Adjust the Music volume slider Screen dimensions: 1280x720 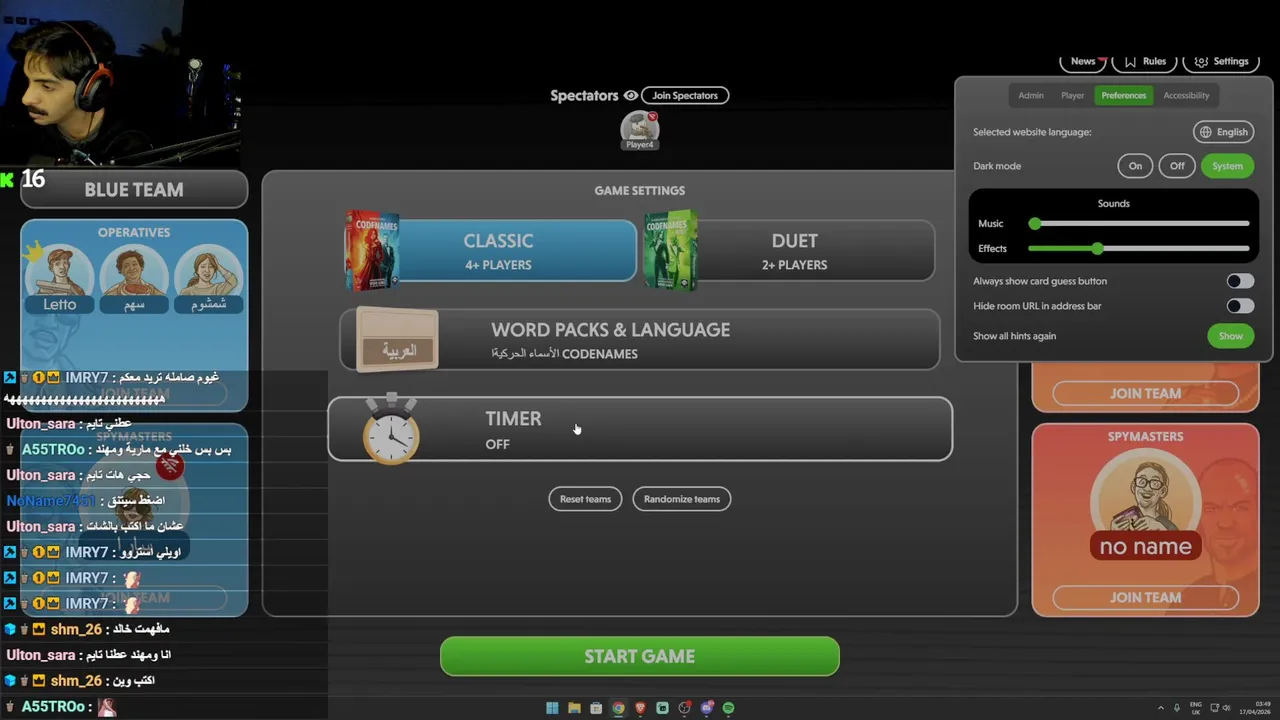pos(1139,224)
